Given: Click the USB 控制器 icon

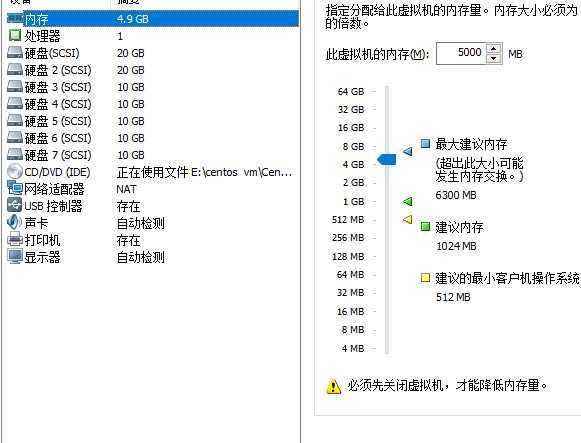Looking at the screenshot, I should (x=15, y=206).
